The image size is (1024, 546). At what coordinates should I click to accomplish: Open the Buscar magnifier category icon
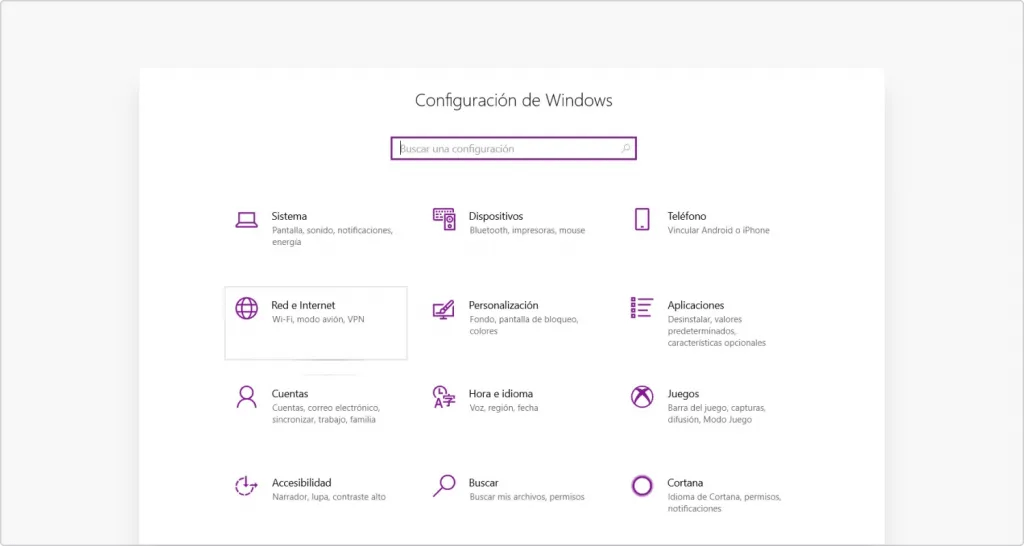444,486
